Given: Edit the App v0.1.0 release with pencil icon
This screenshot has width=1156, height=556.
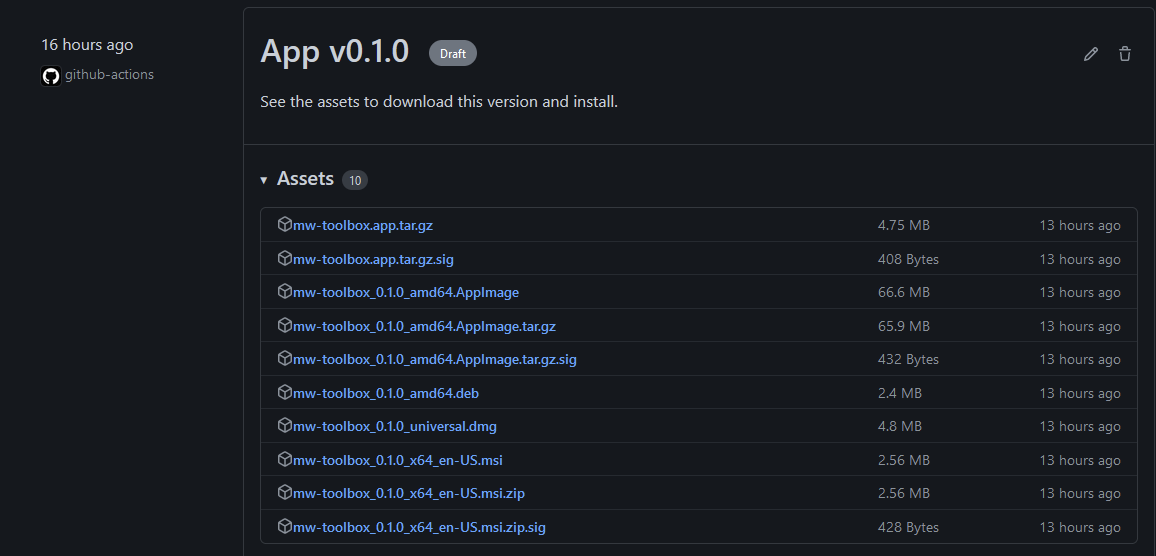Looking at the screenshot, I should (x=1090, y=54).
